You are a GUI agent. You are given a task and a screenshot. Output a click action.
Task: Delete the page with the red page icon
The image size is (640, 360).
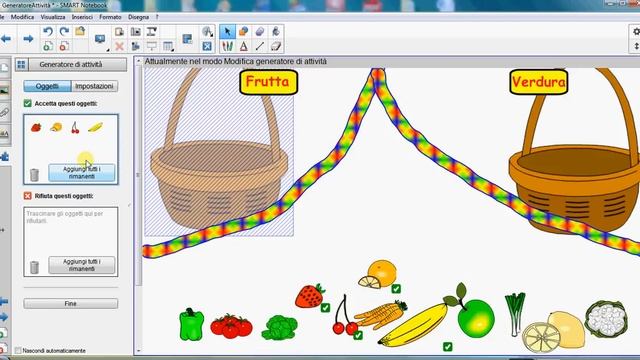tap(64, 46)
